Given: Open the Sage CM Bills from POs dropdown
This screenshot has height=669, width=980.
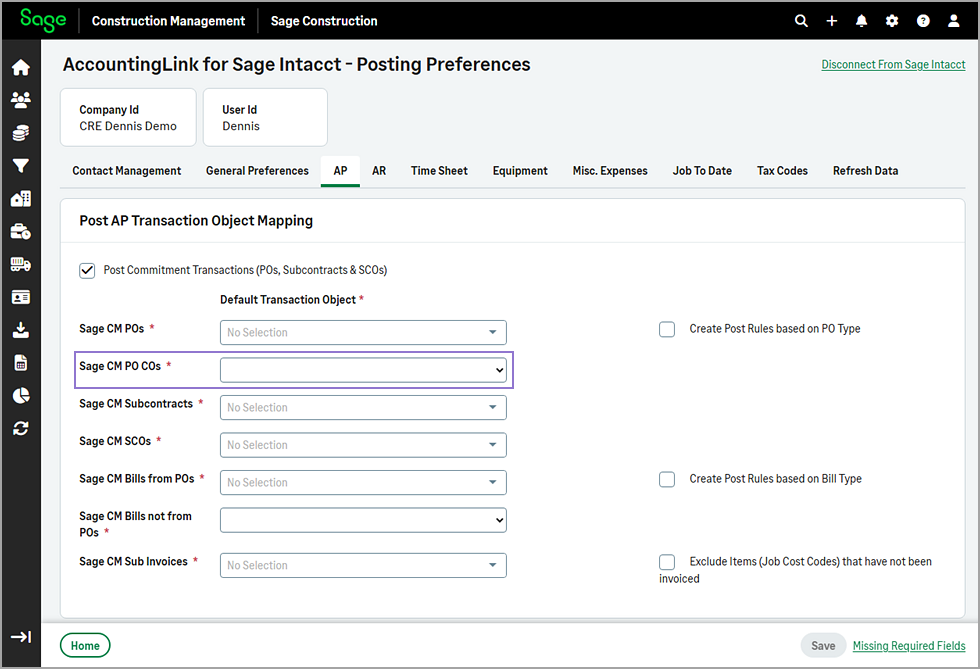Looking at the screenshot, I should [x=363, y=483].
